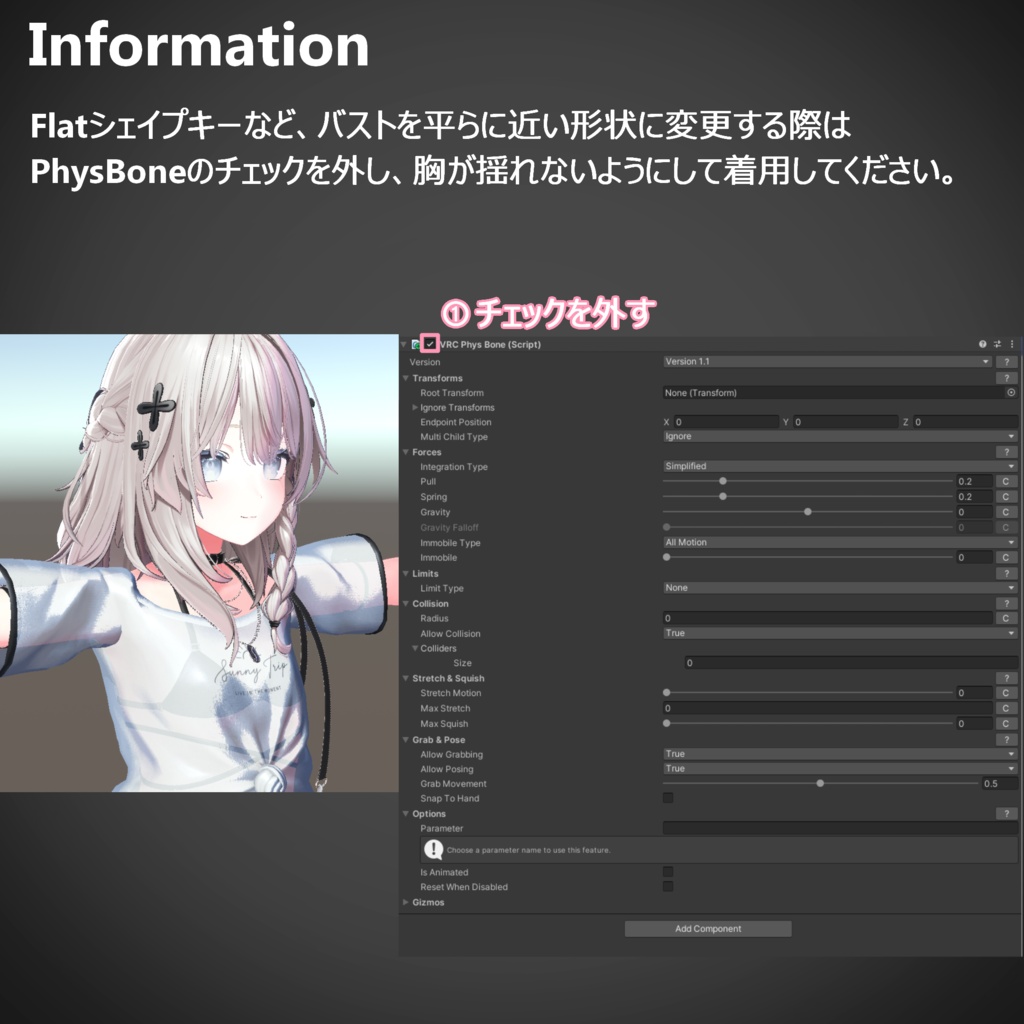Click the ? help button for Transforms
This screenshot has width=1024, height=1024.
pos(1006,378)
